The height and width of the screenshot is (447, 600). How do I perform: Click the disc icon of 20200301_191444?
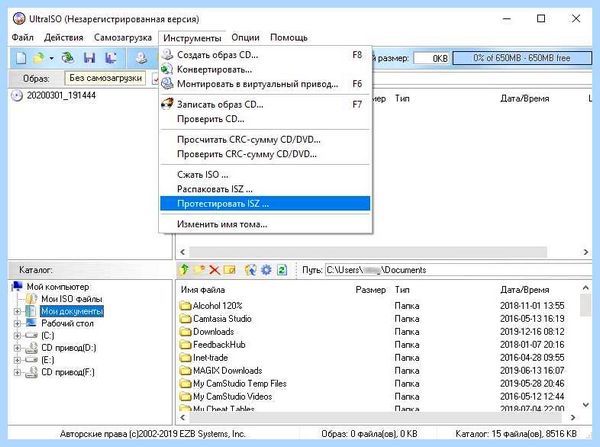tap(17, 95)
